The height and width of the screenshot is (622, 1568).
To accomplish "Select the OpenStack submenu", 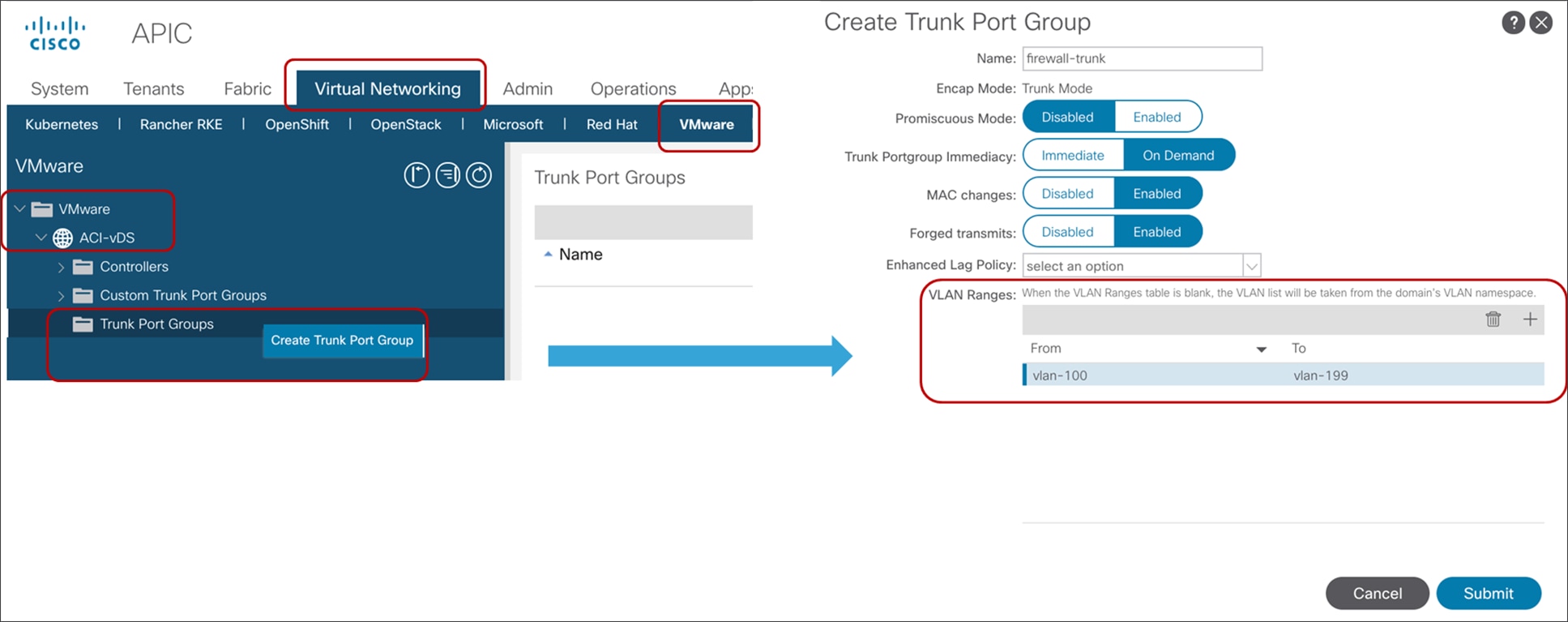I will pyautogui.click(x=406, y=124).
